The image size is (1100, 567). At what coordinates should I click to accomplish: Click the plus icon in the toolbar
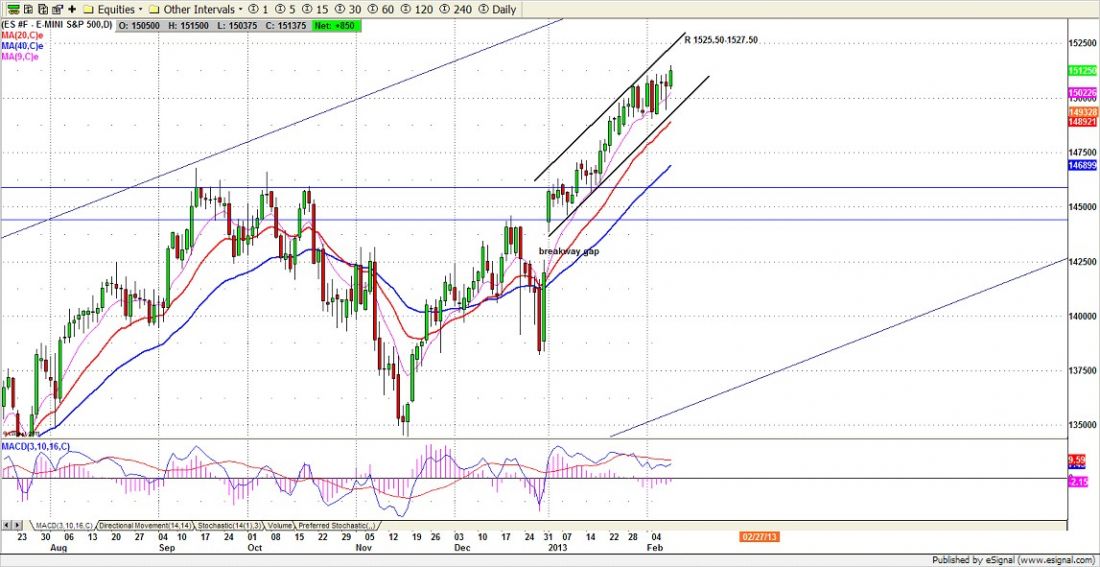point(71,8)
